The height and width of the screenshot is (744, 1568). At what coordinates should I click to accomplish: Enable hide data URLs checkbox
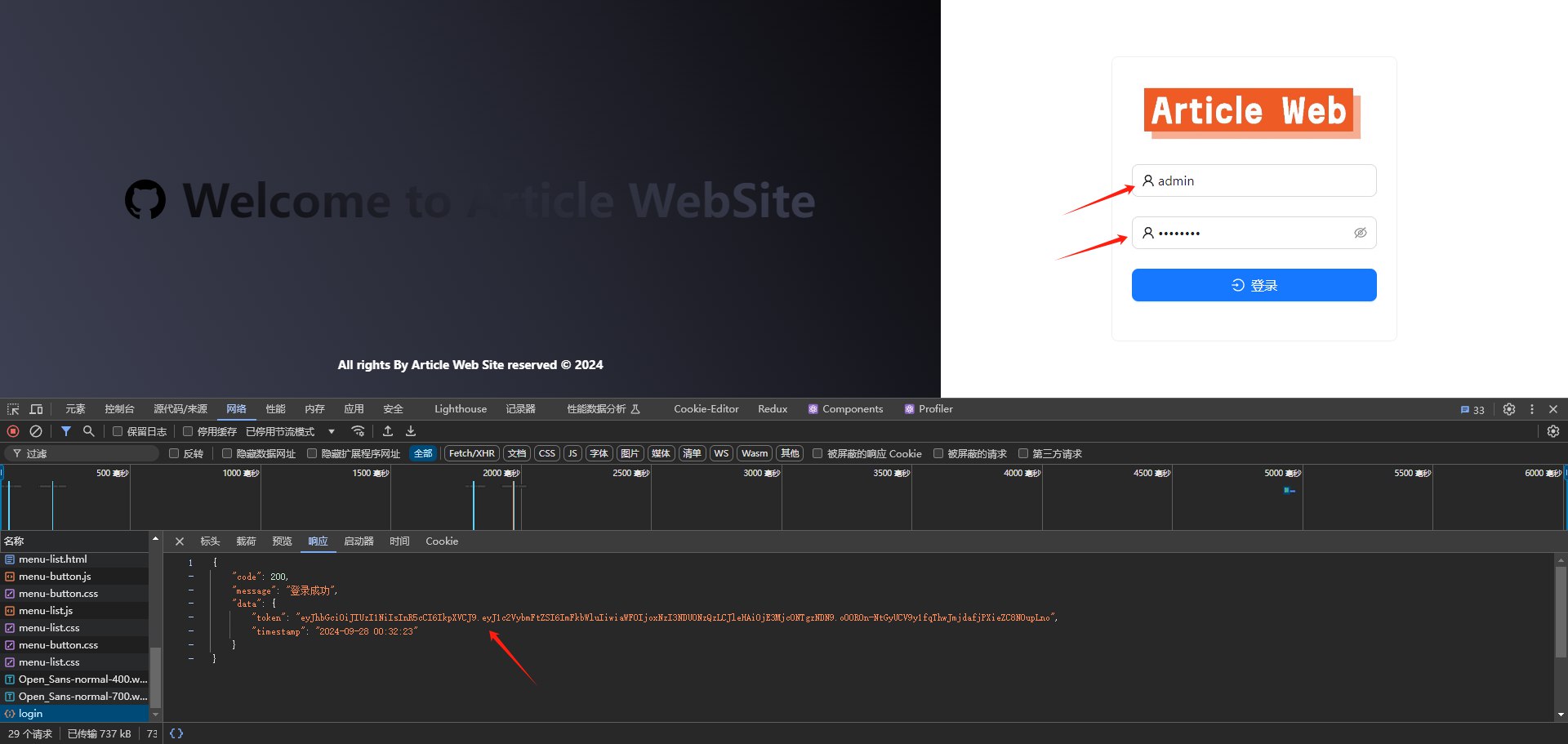pyautogui.click(x=227, y=453)
